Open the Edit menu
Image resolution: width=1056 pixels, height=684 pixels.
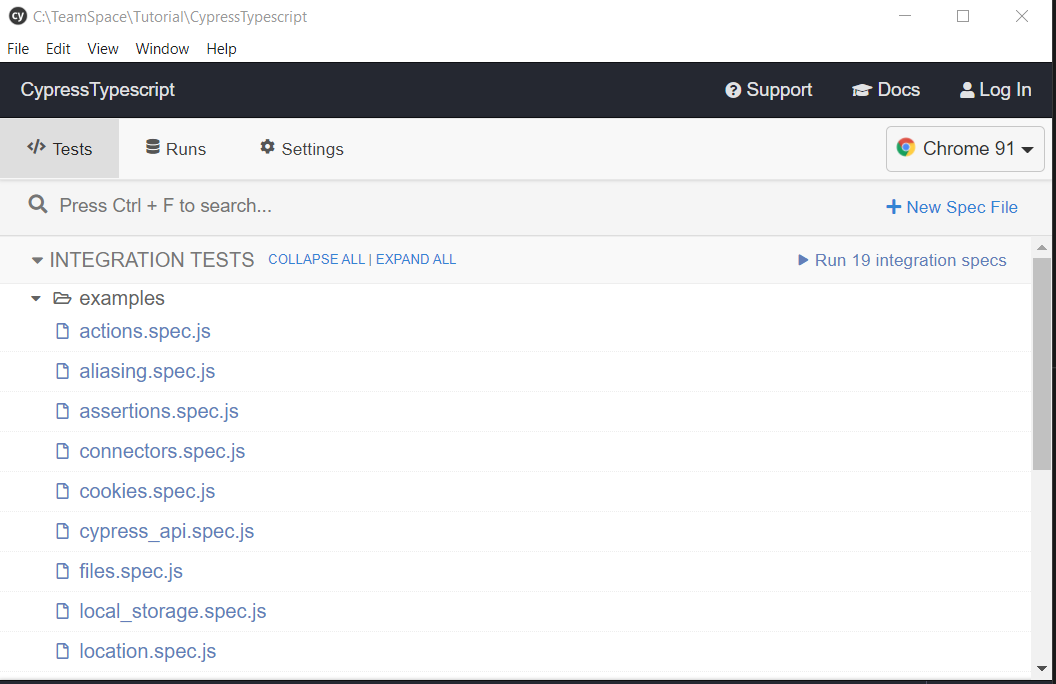click(x=58, y=49)
